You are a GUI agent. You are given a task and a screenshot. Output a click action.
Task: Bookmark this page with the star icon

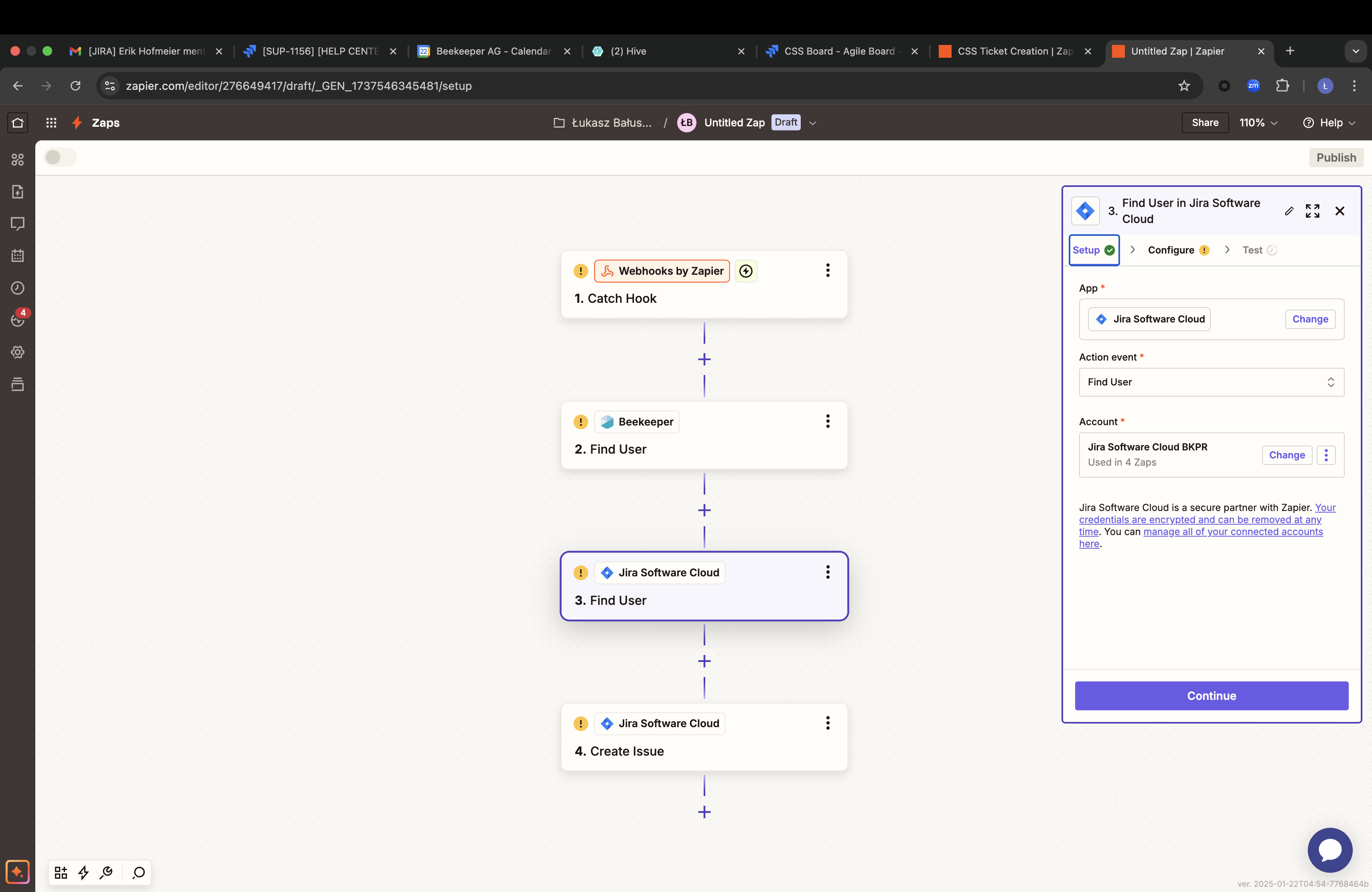(1183, 86)
